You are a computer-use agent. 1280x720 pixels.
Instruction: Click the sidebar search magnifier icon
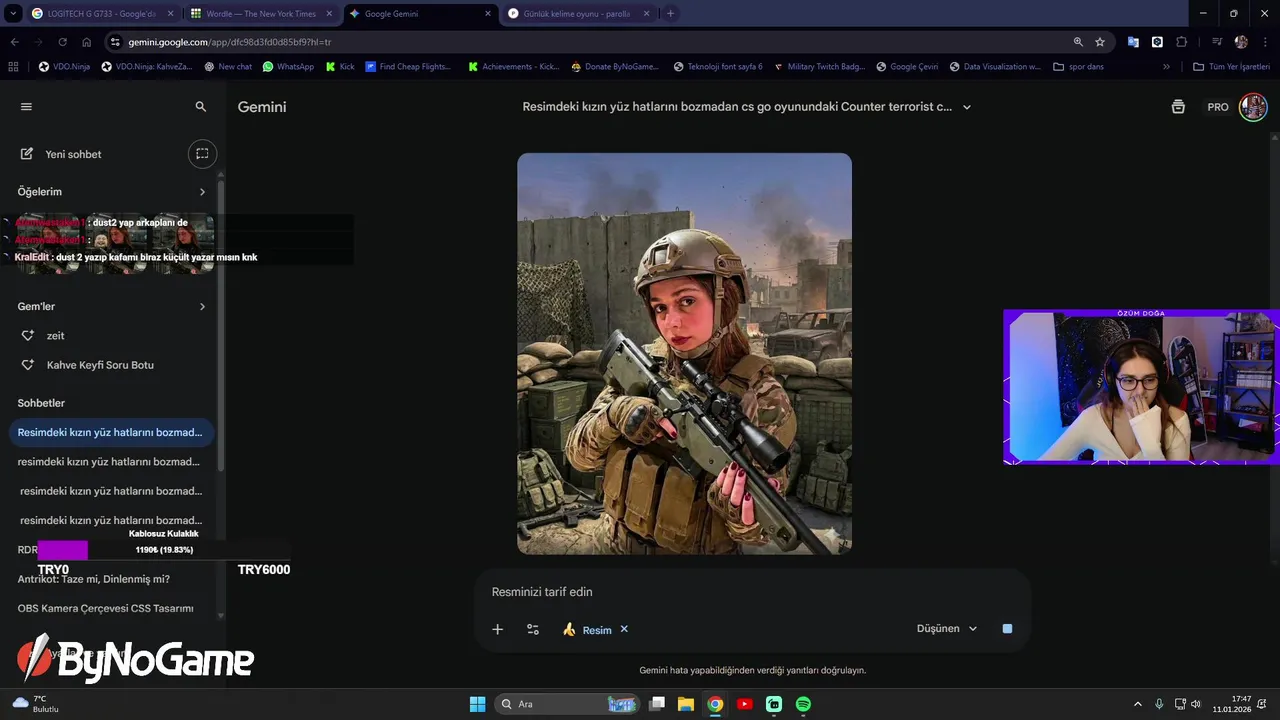pos(201,107)
